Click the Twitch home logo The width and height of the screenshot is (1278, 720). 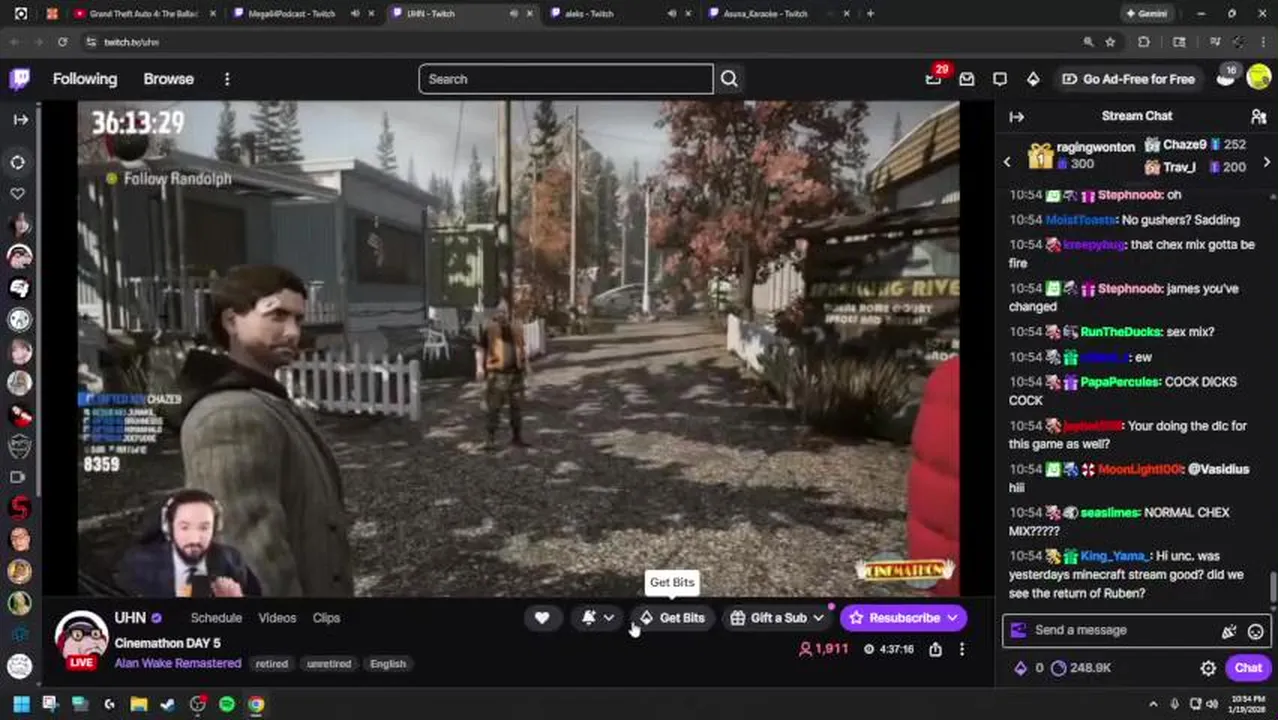[x=20, y=79]
